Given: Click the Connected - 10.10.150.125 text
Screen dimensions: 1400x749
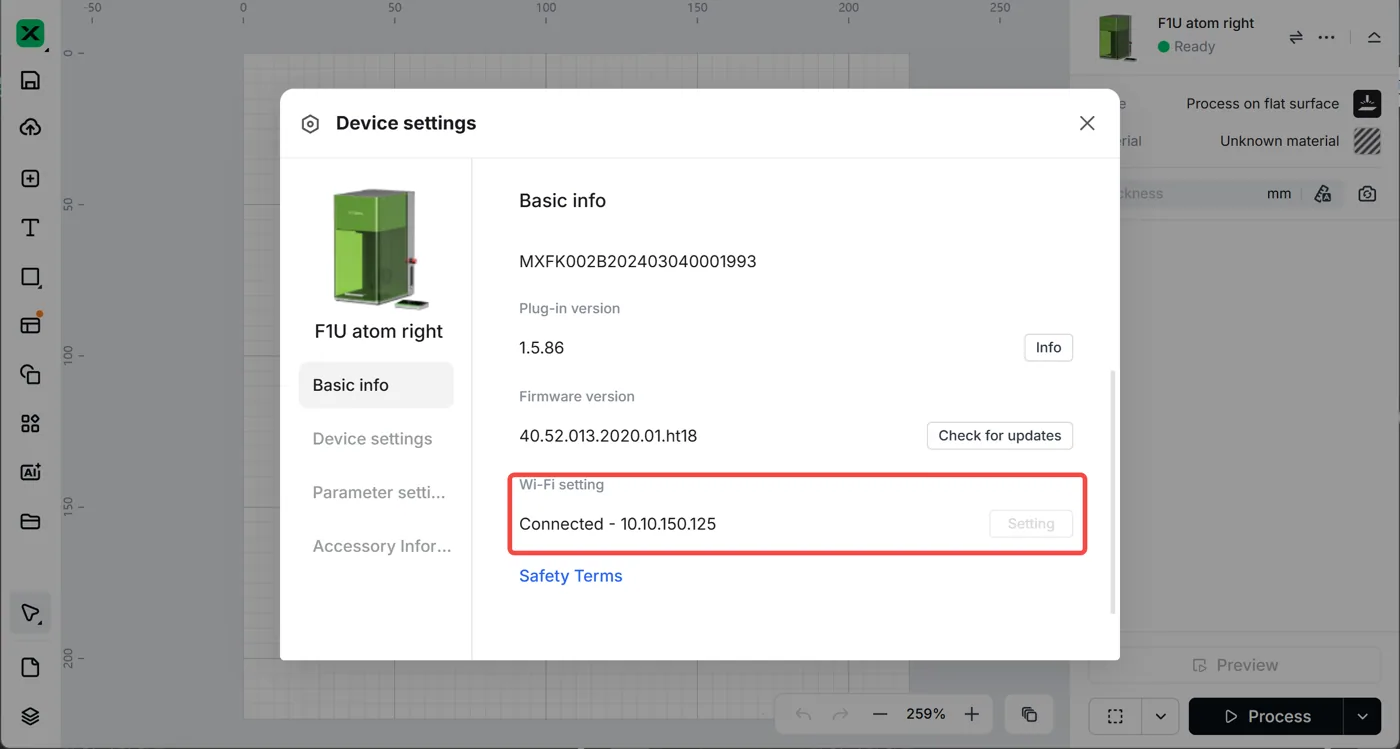Looking at the screenshot, I should click(x=618, y=524).
